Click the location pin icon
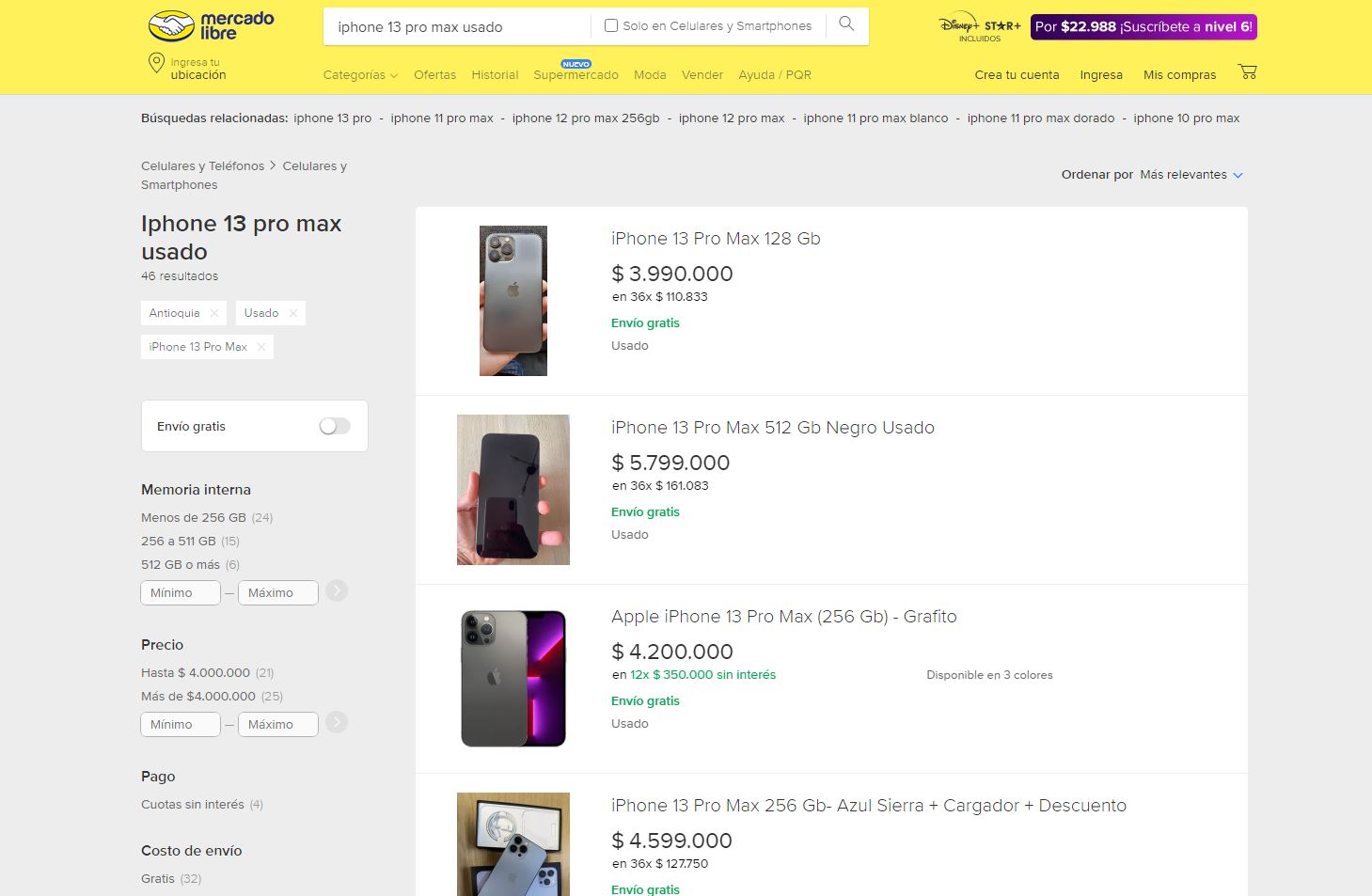This screenshot has height=896, width=1372. (x=156, y=64)
